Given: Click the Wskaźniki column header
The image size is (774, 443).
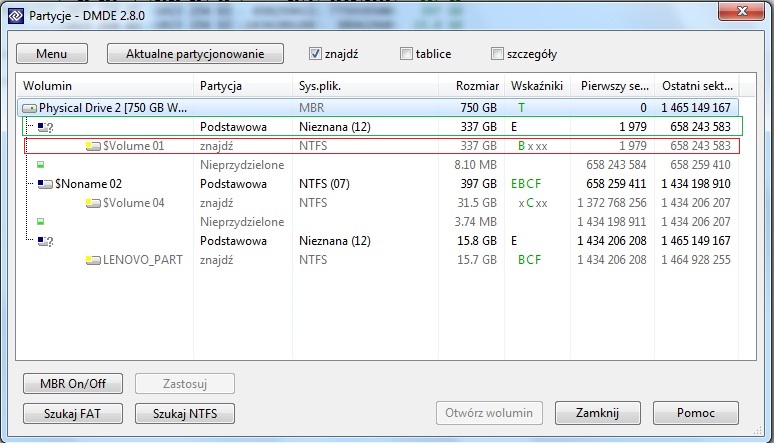Looking at the screenshot, I should point(537,85).
